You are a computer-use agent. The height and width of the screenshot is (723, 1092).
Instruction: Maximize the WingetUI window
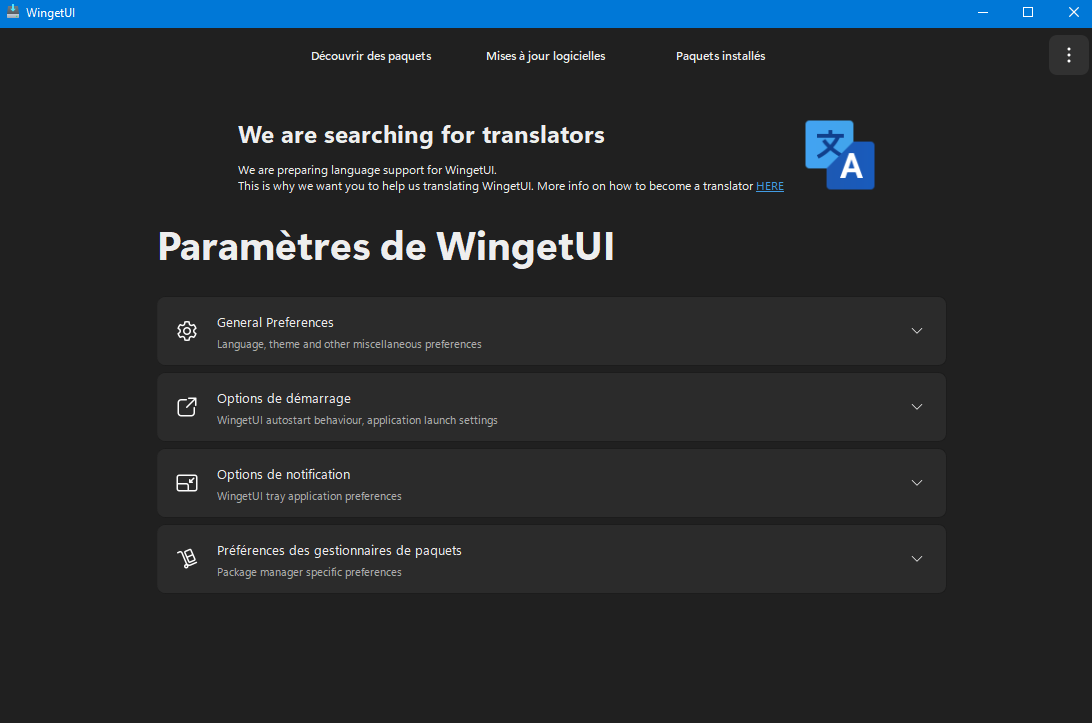pyautogui.click(x=1027, y=13)
